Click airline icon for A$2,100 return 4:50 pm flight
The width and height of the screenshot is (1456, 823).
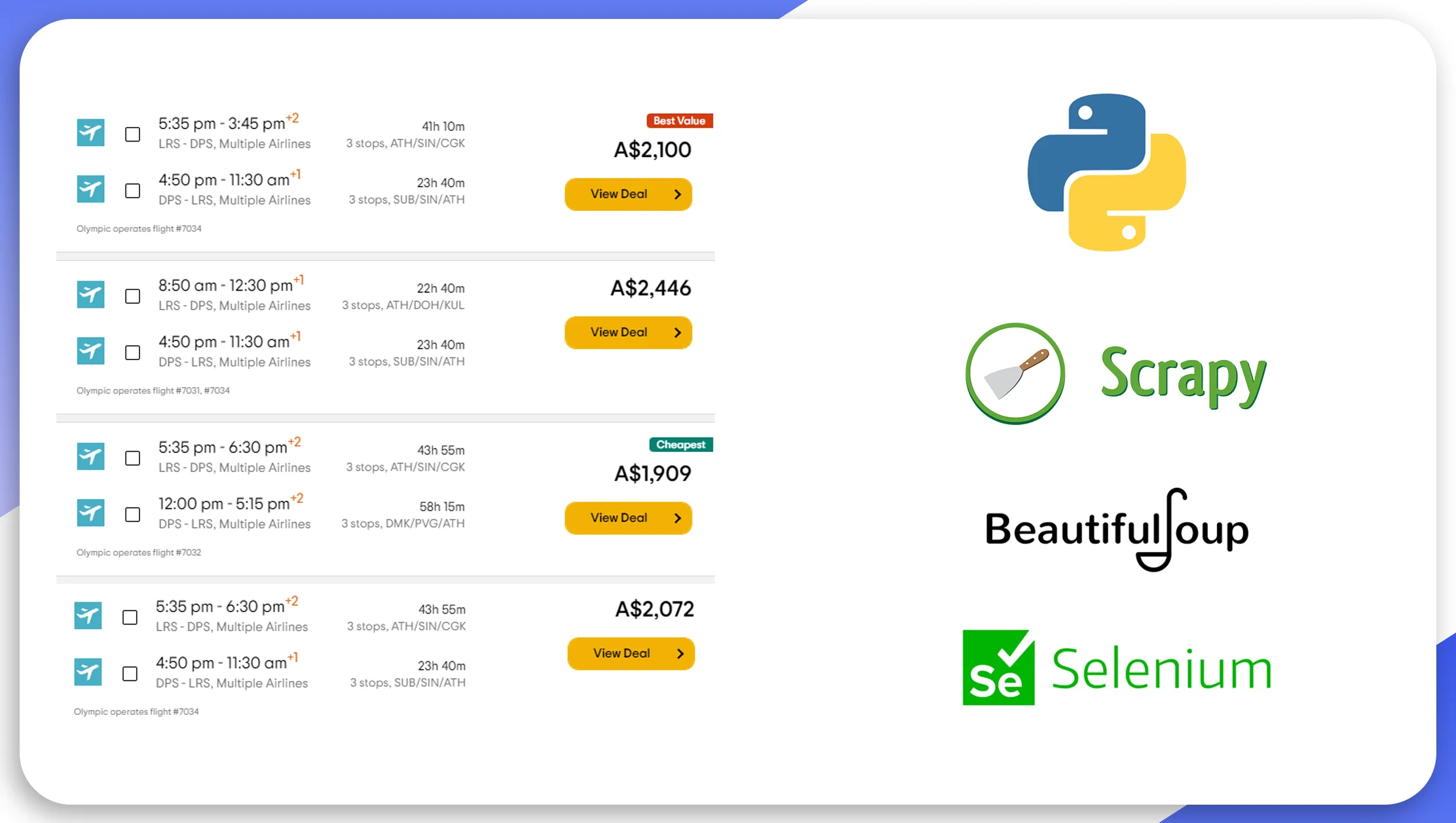click(x=90, y=189)
